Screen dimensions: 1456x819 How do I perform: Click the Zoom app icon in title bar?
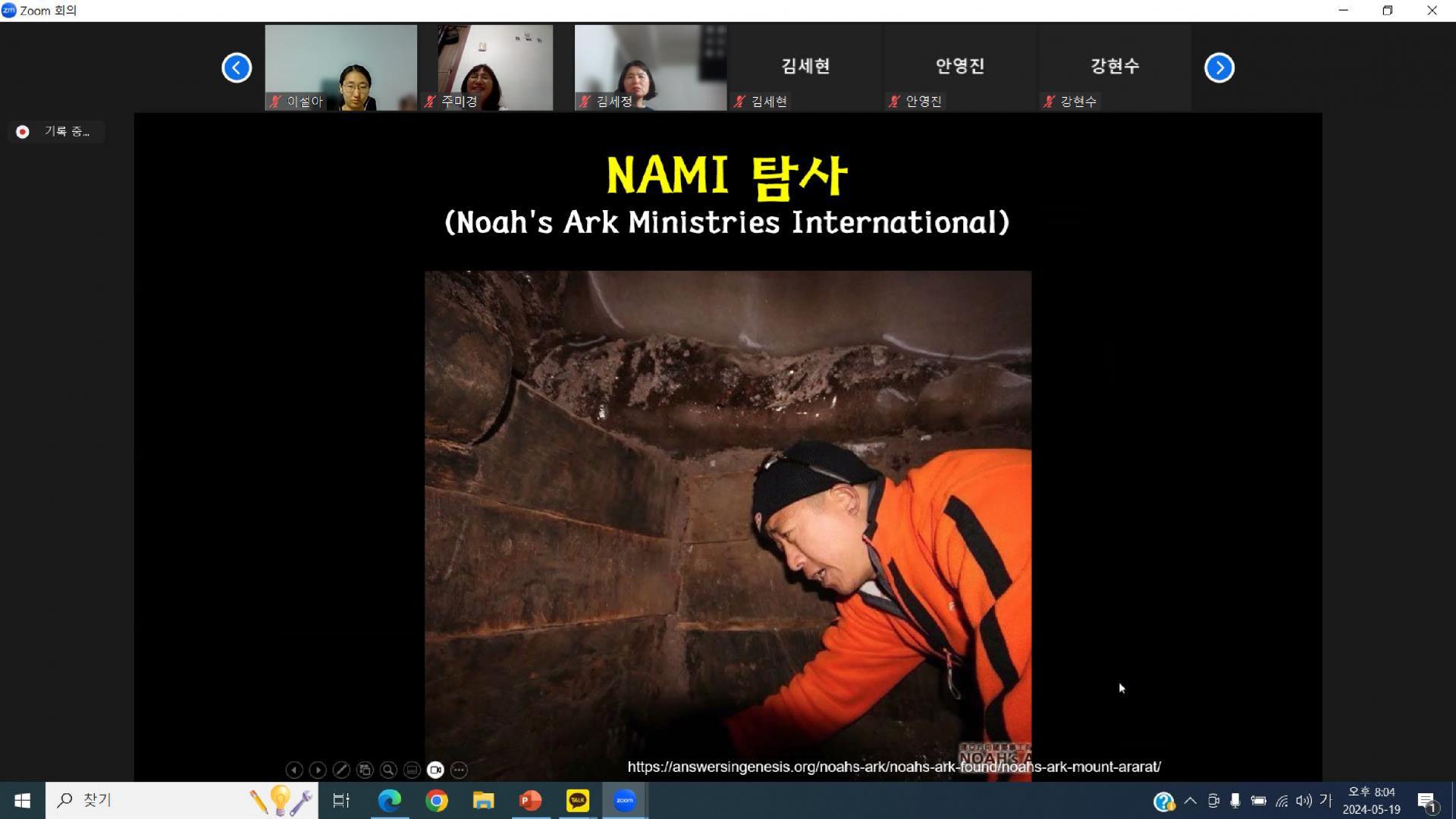(x=9, y=11)
